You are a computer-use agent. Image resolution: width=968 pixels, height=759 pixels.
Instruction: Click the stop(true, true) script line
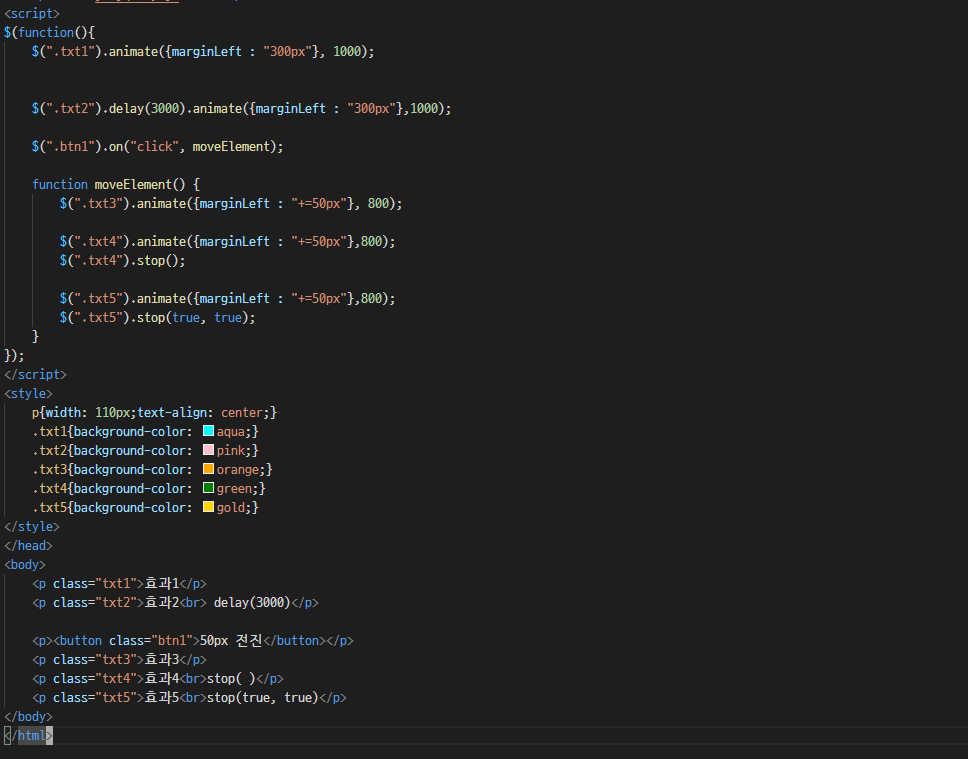(157, 317)
